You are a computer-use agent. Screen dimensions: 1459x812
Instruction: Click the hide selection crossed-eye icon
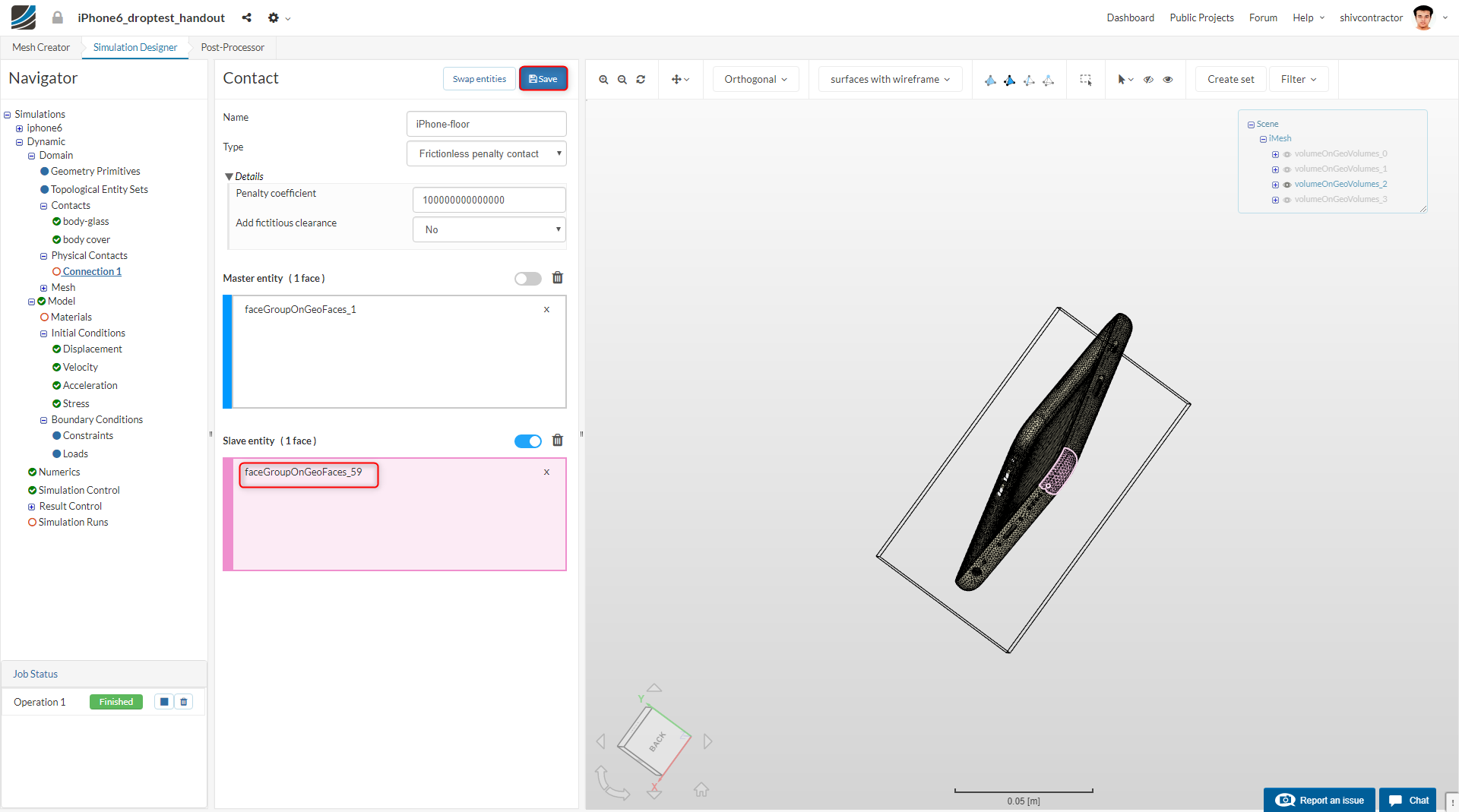pos(1149,79)
